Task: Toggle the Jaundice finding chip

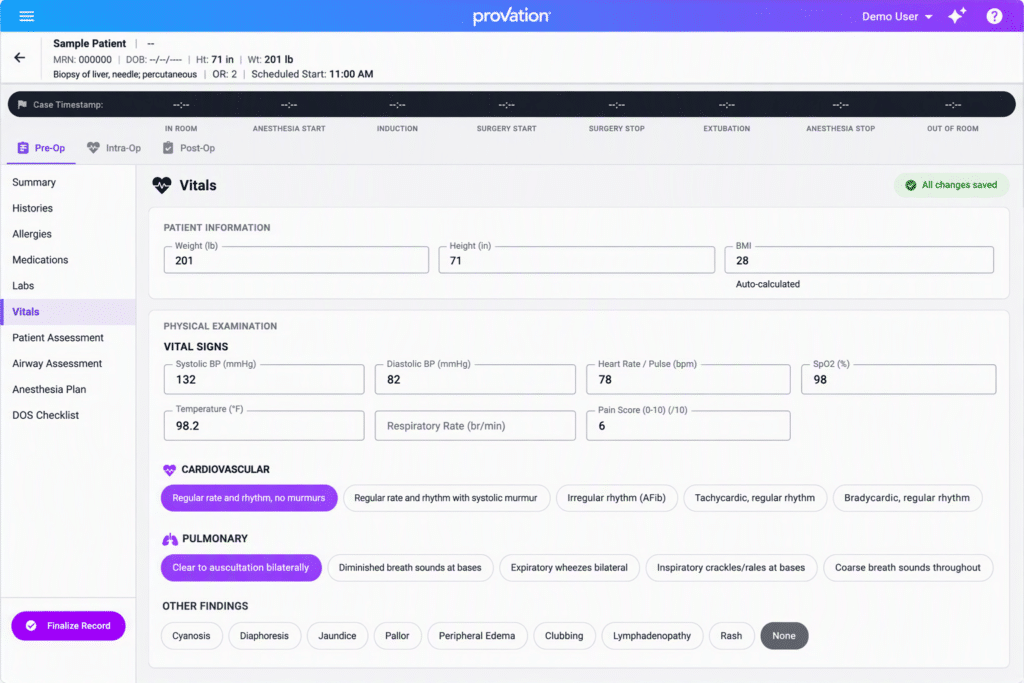Action: pos(337,636)
